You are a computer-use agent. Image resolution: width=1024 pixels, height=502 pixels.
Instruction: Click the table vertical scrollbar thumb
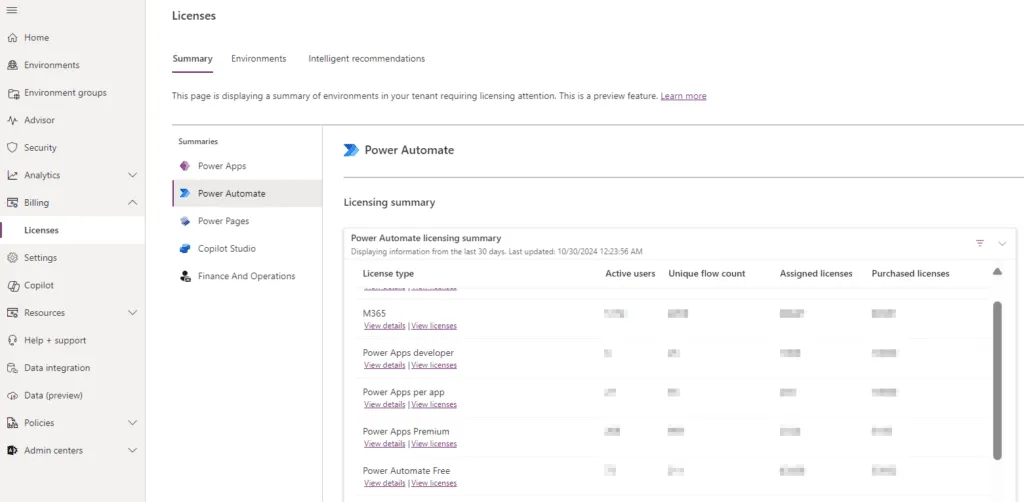click(x=997, y=381)
